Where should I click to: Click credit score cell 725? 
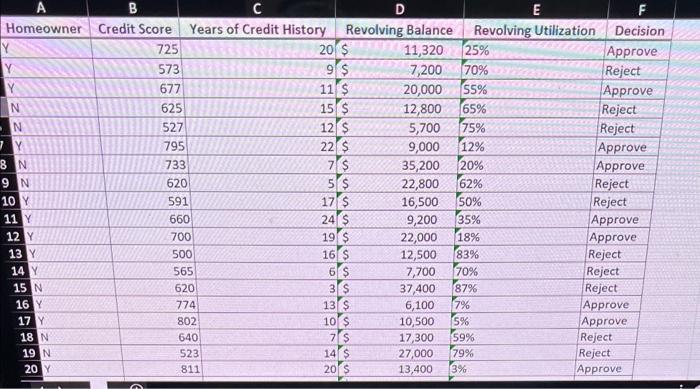[x=137, y=49]
